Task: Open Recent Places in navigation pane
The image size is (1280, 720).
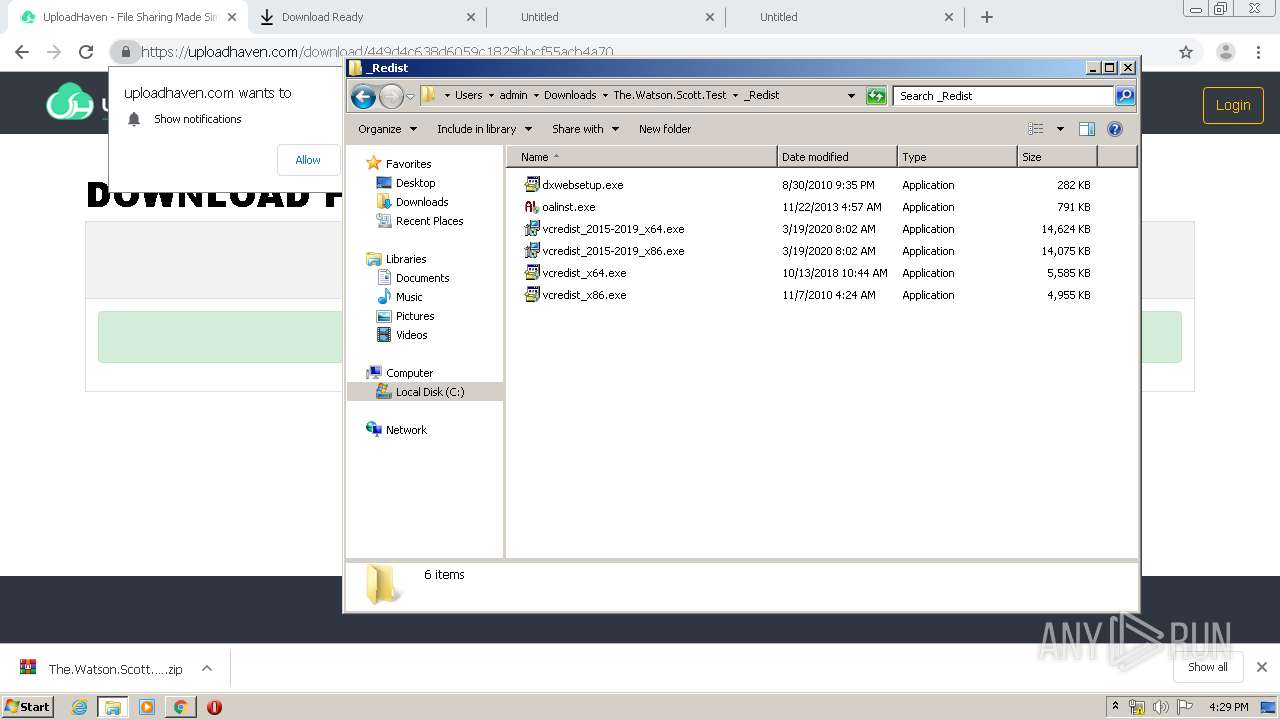Action: (429, 221)
